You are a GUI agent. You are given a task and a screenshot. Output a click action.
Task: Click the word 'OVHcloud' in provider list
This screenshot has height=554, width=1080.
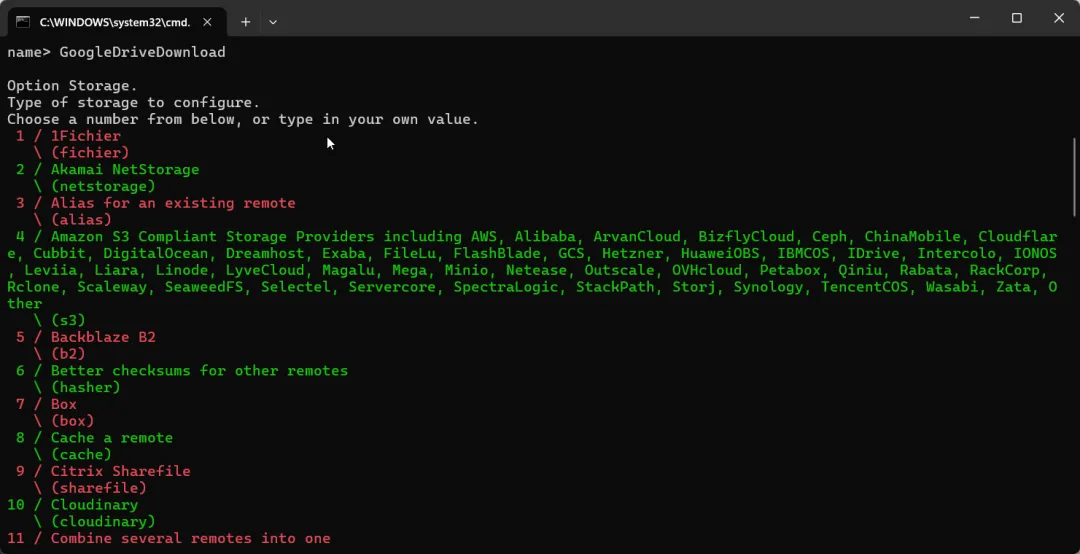[x=707, y=270]
